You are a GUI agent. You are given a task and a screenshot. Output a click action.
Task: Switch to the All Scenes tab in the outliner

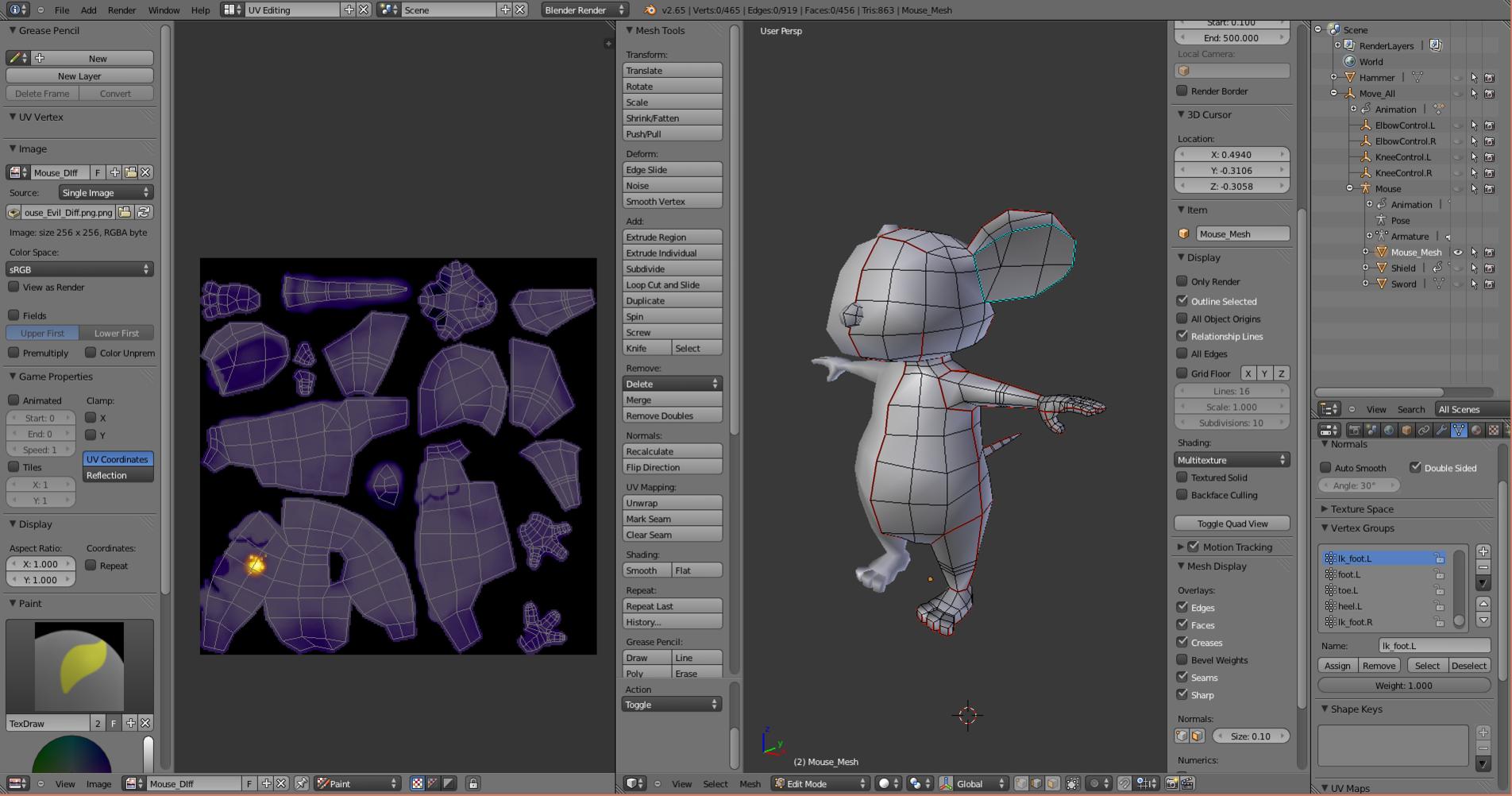coord(1460,409)
